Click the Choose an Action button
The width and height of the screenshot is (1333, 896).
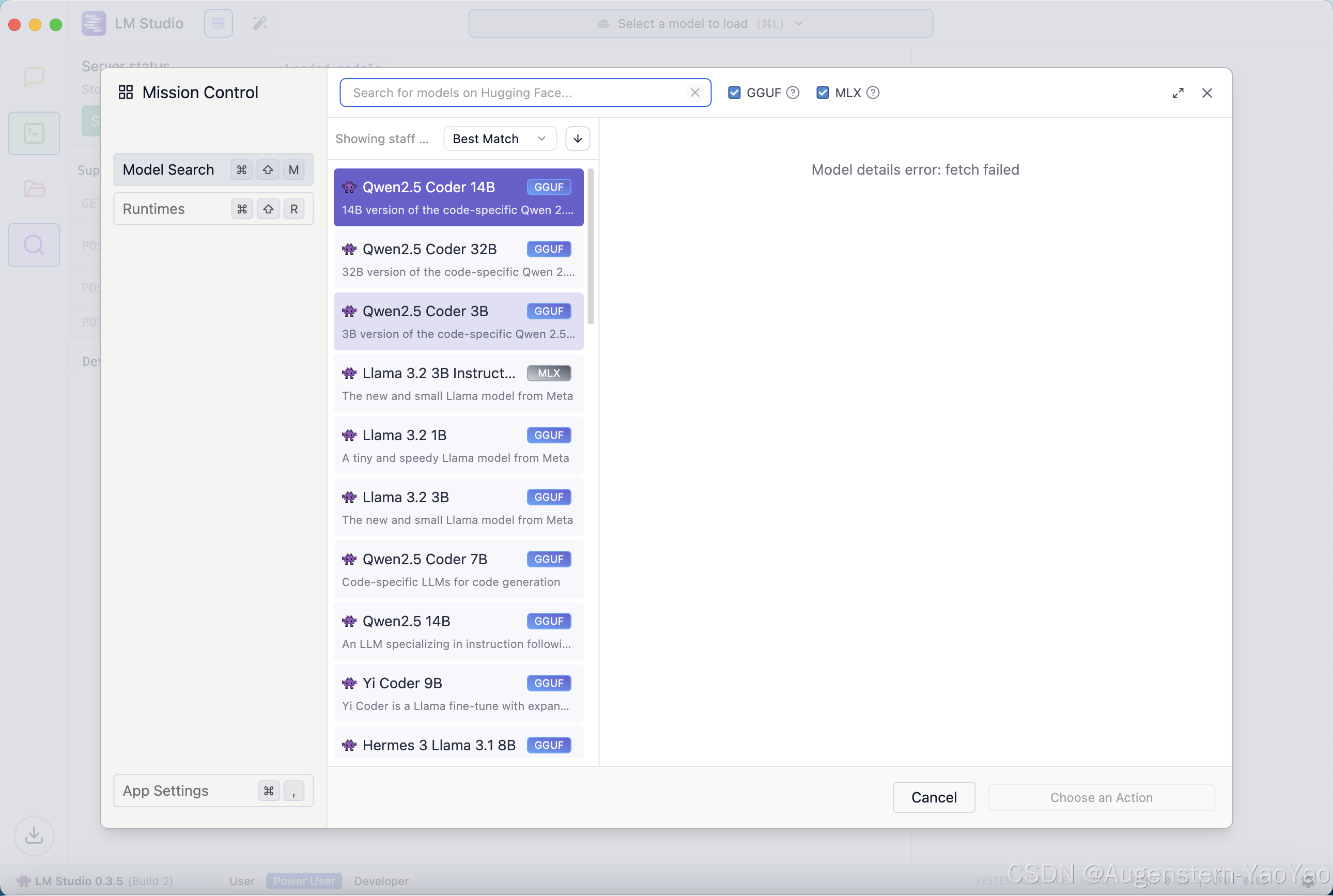(x=1101, y=797)
